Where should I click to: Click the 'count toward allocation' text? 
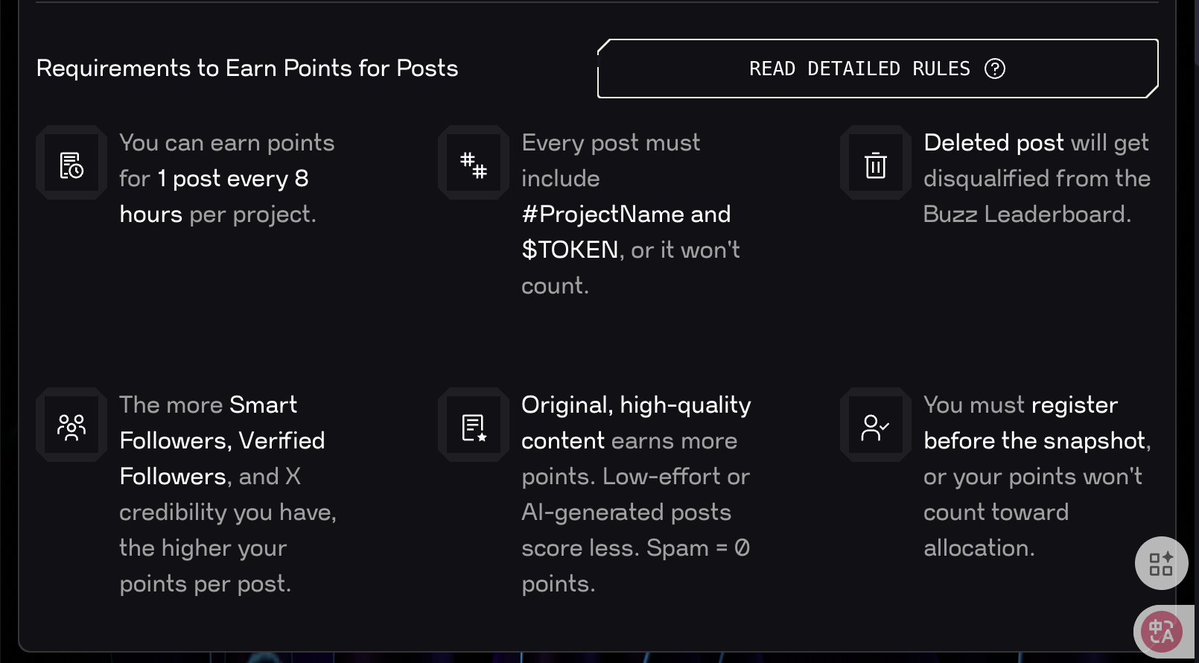click(x=996, y=530)
